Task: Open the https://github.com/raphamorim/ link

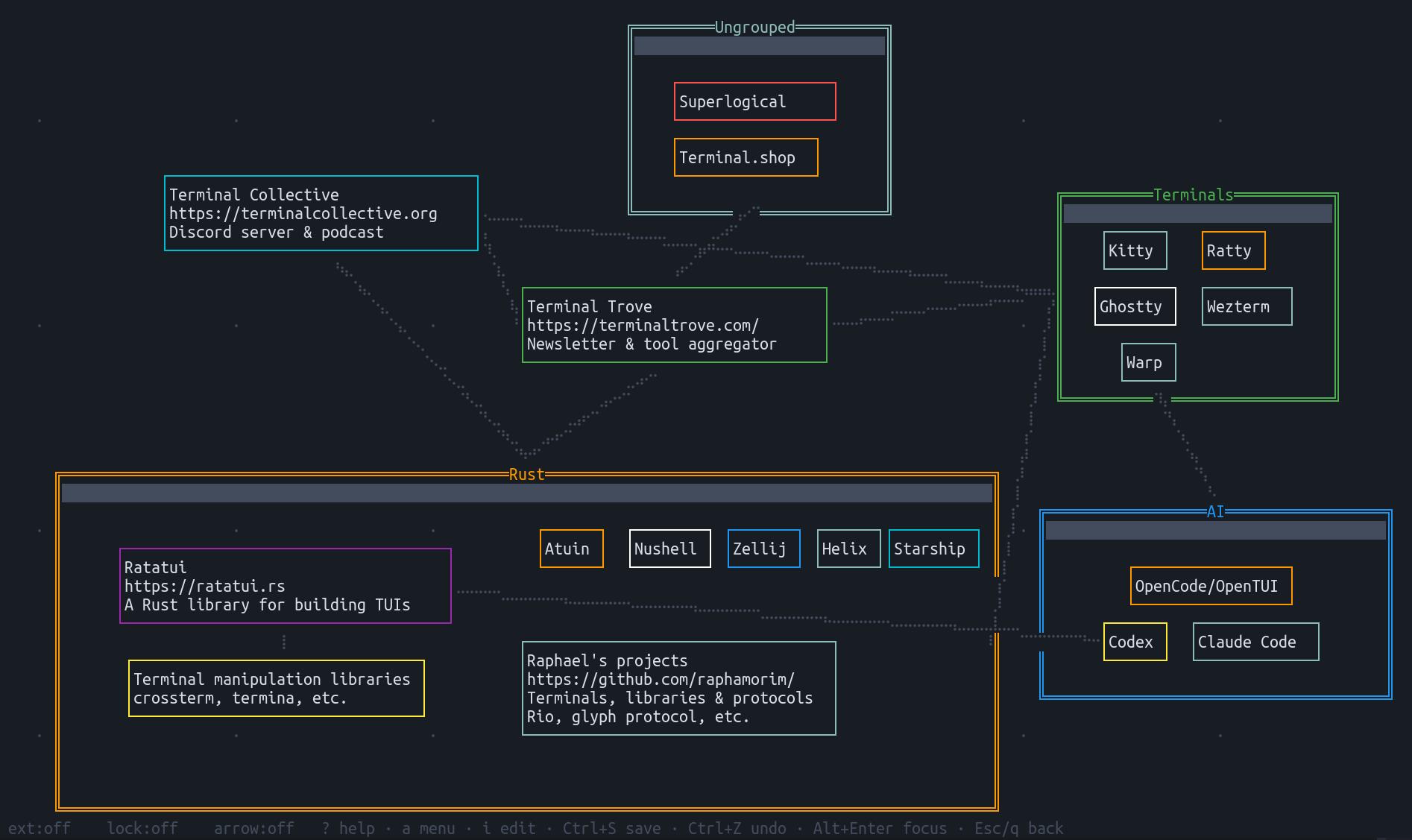Action: pos(661,679)
